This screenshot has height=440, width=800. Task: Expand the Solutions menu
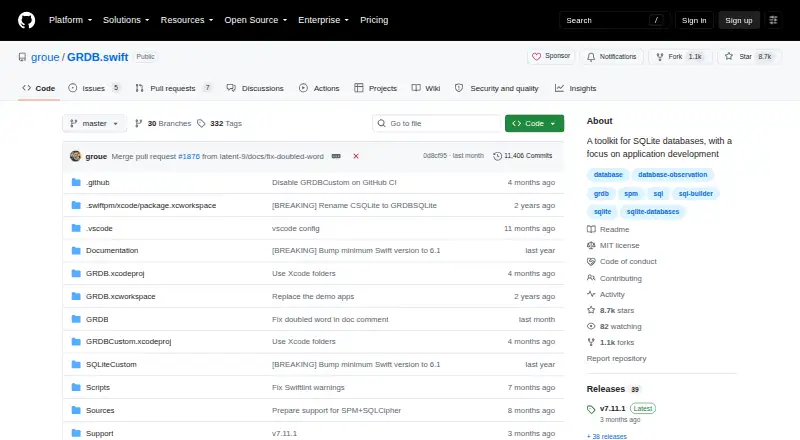[126, 20]
